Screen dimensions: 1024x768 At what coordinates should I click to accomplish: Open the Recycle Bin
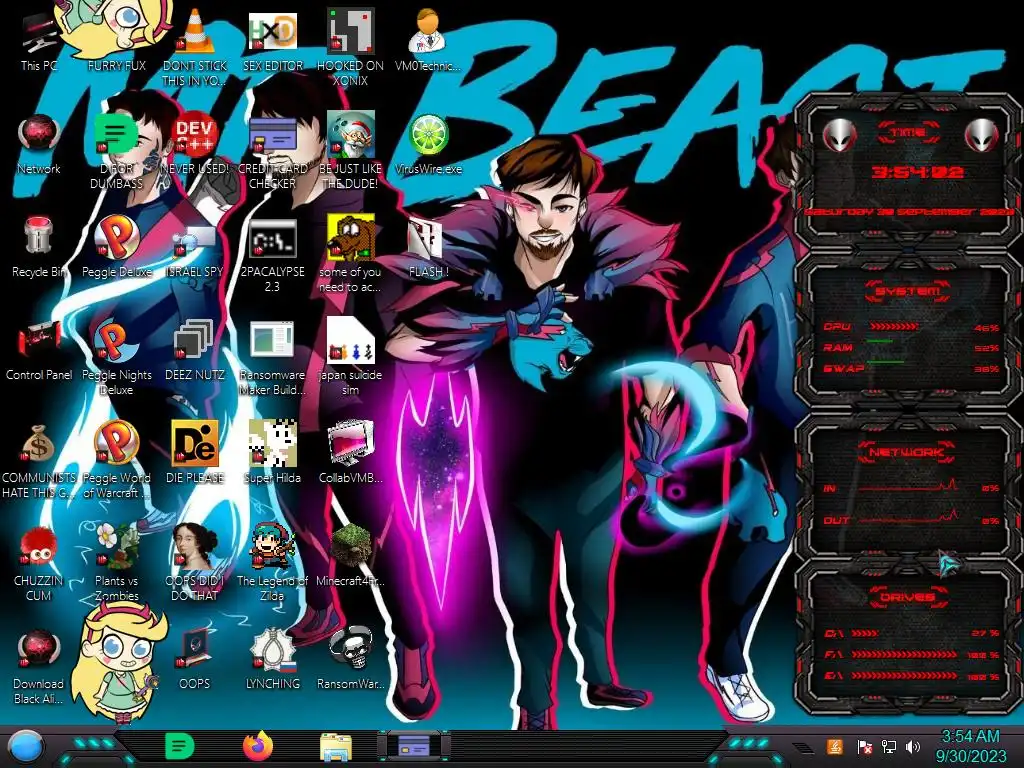click(39, 247)
